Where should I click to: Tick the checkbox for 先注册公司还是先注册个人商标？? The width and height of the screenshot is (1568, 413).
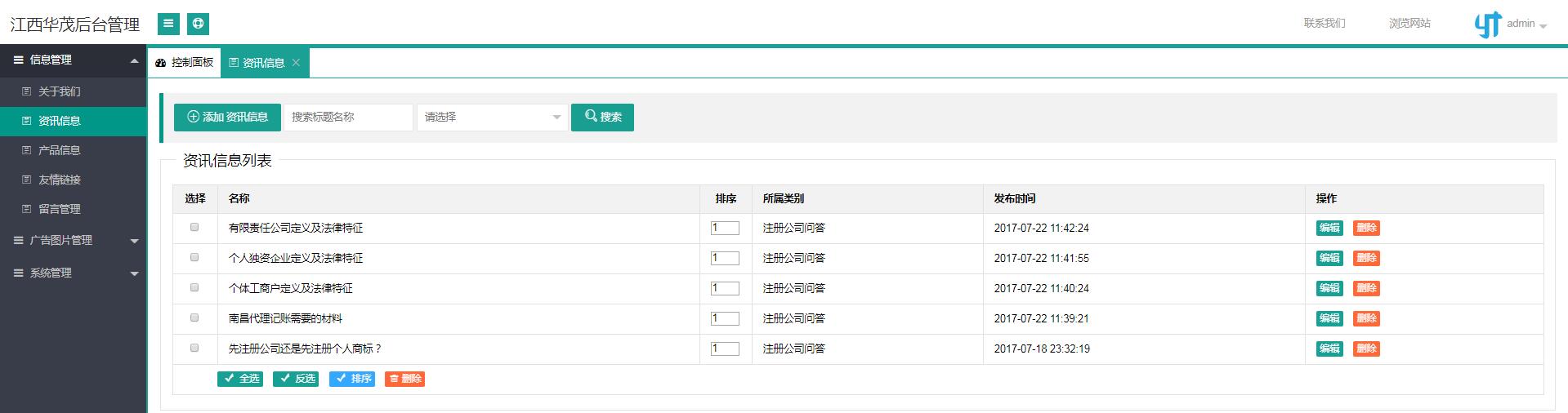point(194,348)
